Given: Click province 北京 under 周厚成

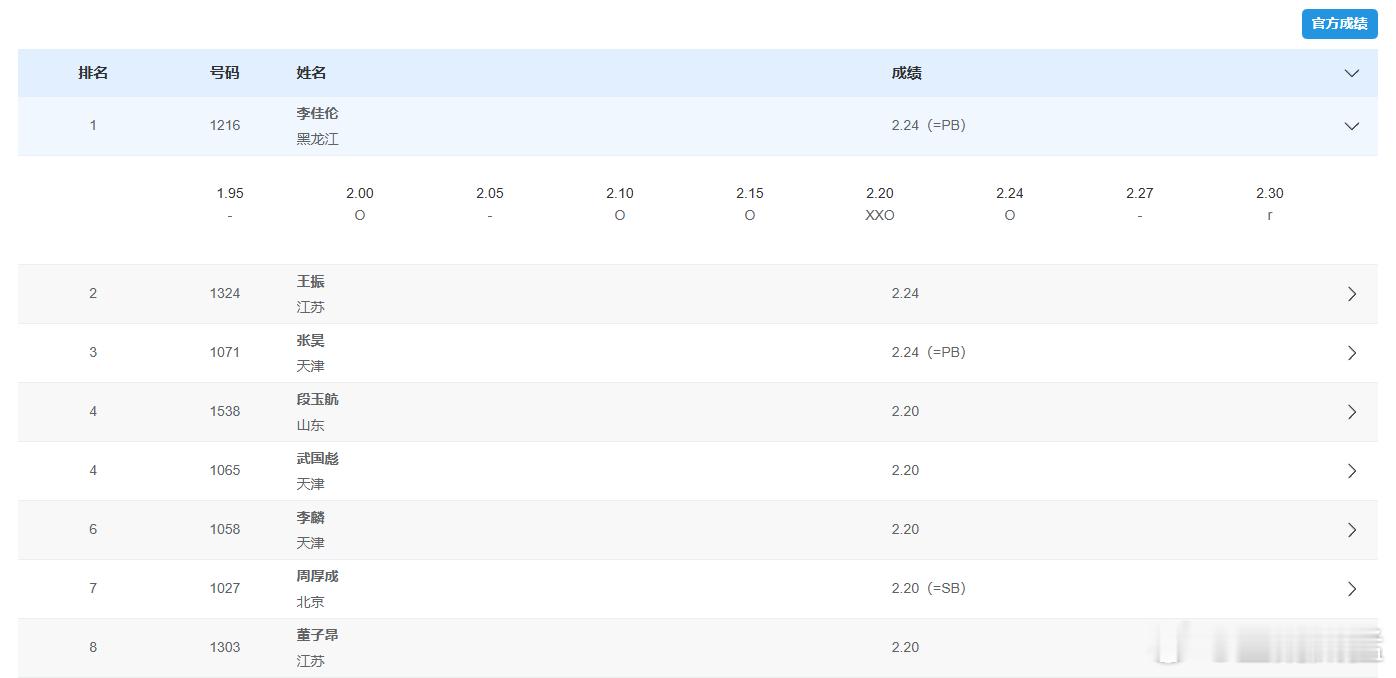Looking at the screenshot, I should [x=310, y=602].
